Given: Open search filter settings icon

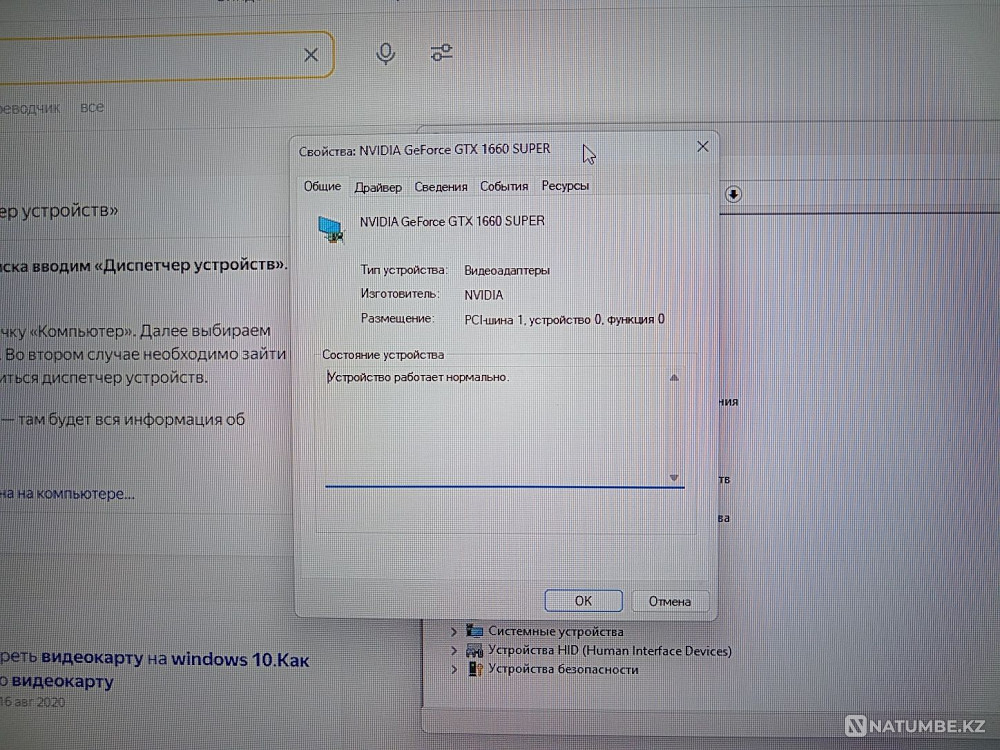Looking at the screenshot, I should coord(441,52).
